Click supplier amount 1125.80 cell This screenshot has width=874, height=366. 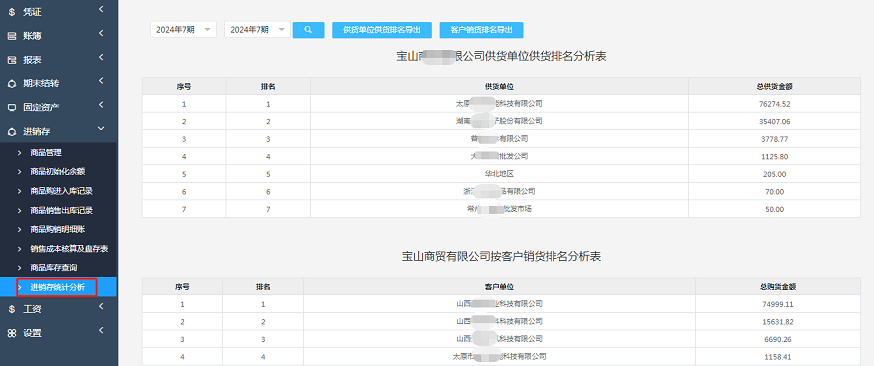(775, 157)
